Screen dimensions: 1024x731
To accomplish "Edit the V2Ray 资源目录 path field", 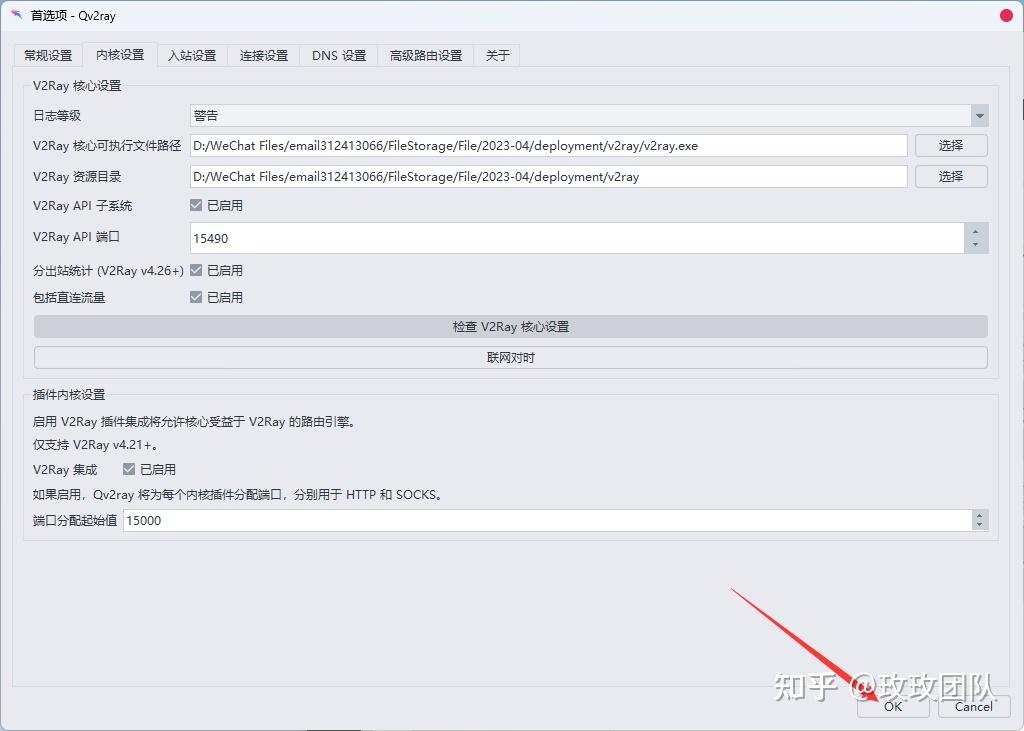I will tap(549, 176).
